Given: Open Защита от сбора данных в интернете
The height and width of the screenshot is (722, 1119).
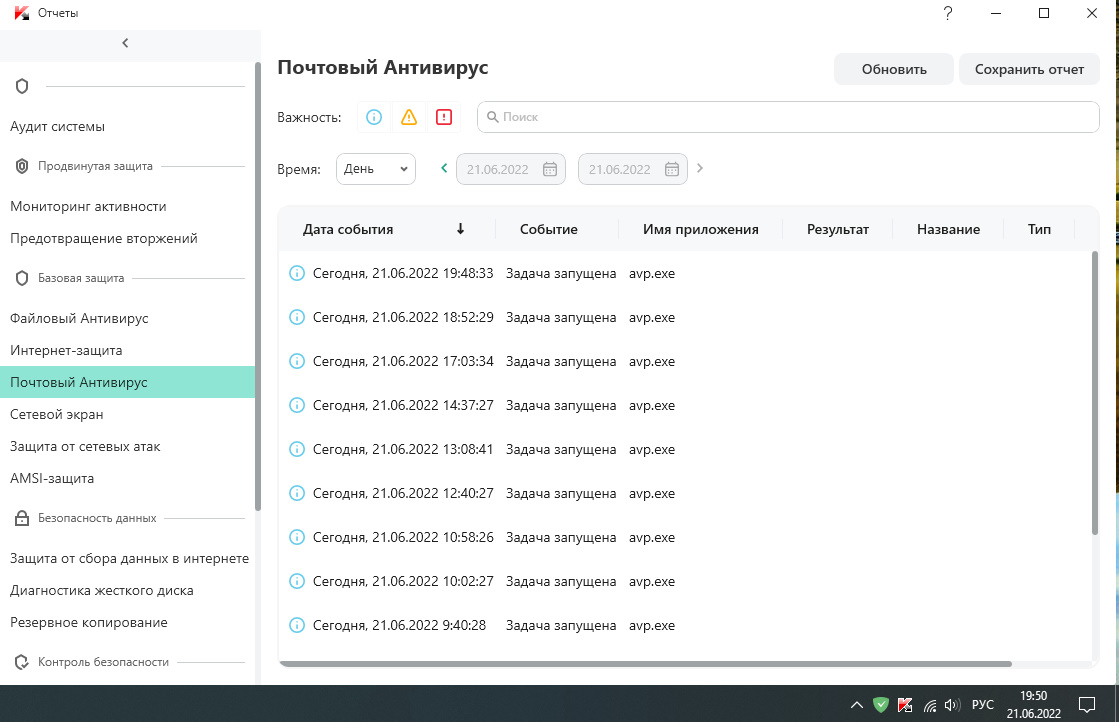Looking at the screenshot, I should pyautogui.click(x=127, y=558).
